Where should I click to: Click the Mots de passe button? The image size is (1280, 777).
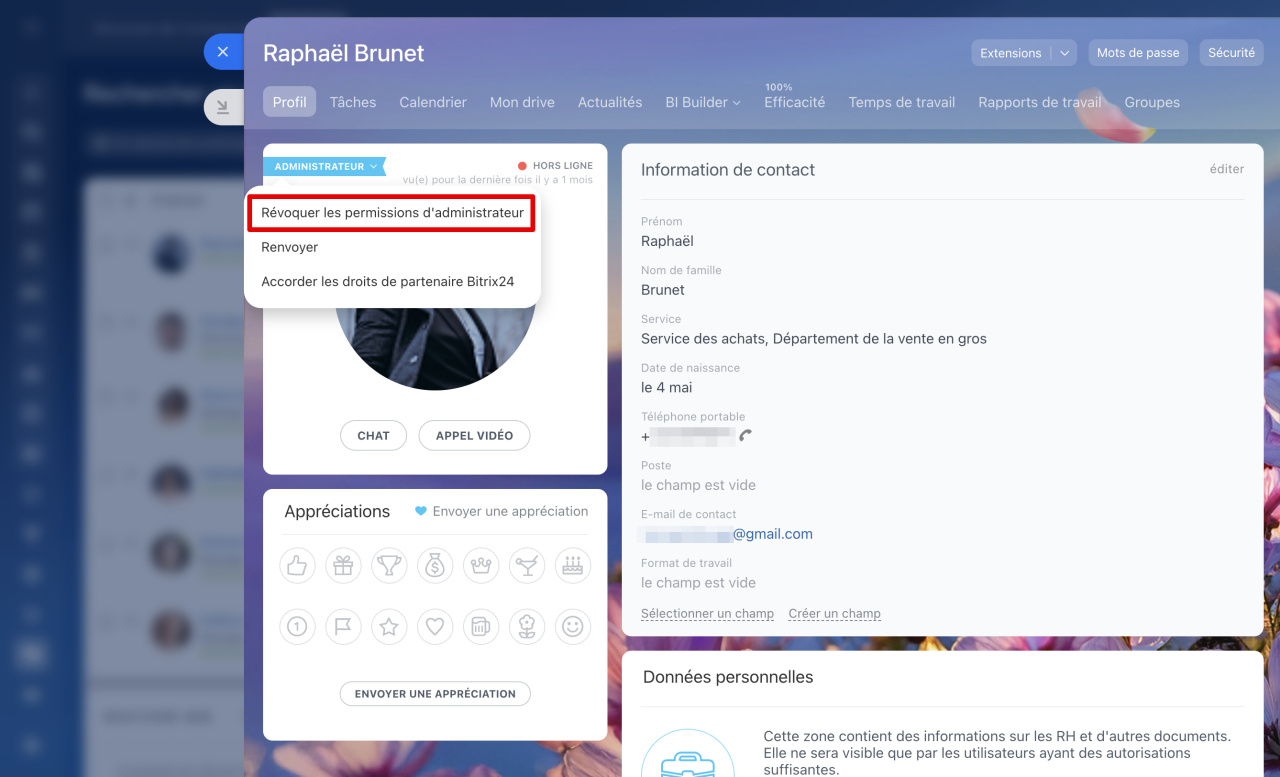1138,53
